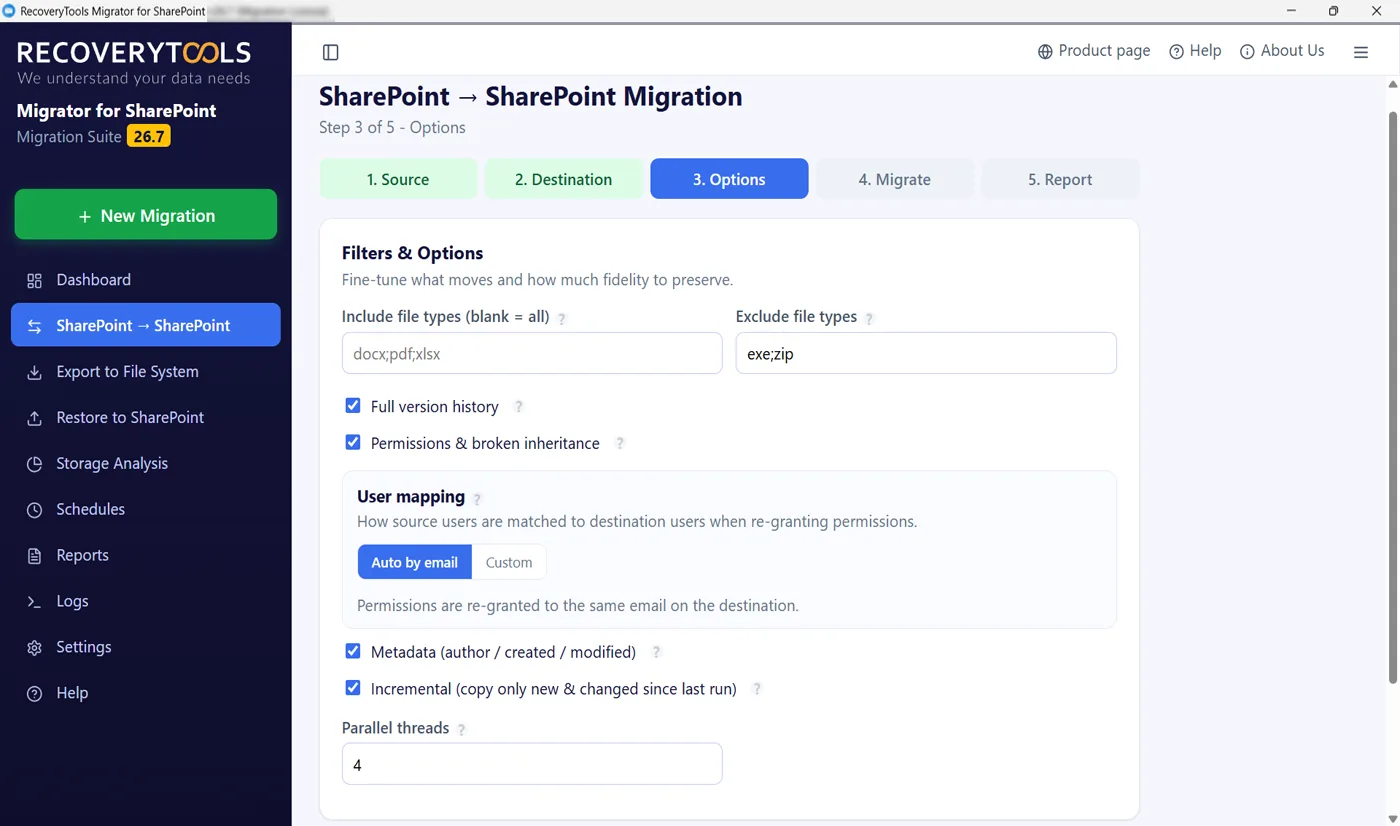Click the version badge 26.7
Screen dimensions: 1400x826
click(149, 136)
